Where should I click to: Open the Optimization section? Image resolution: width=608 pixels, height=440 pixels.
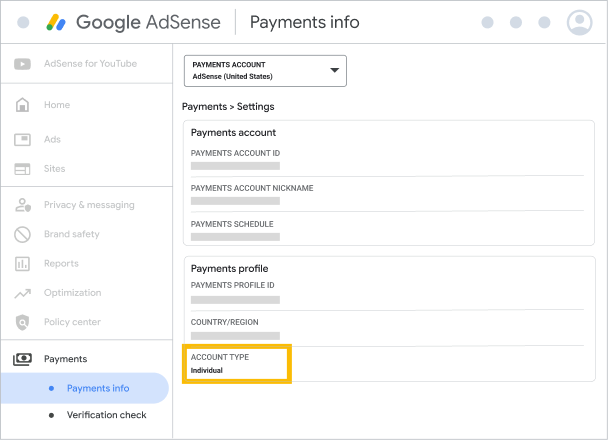(x=73, y=293)
